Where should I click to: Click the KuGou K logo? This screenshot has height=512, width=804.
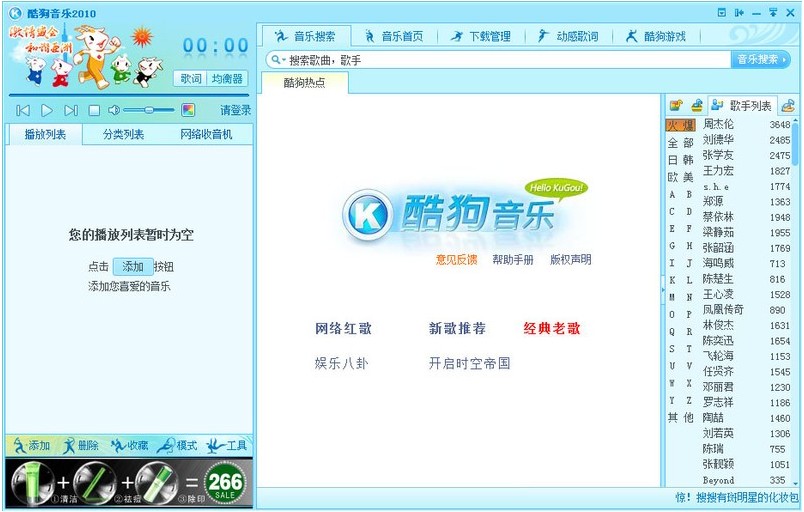(x=367, y=215)
